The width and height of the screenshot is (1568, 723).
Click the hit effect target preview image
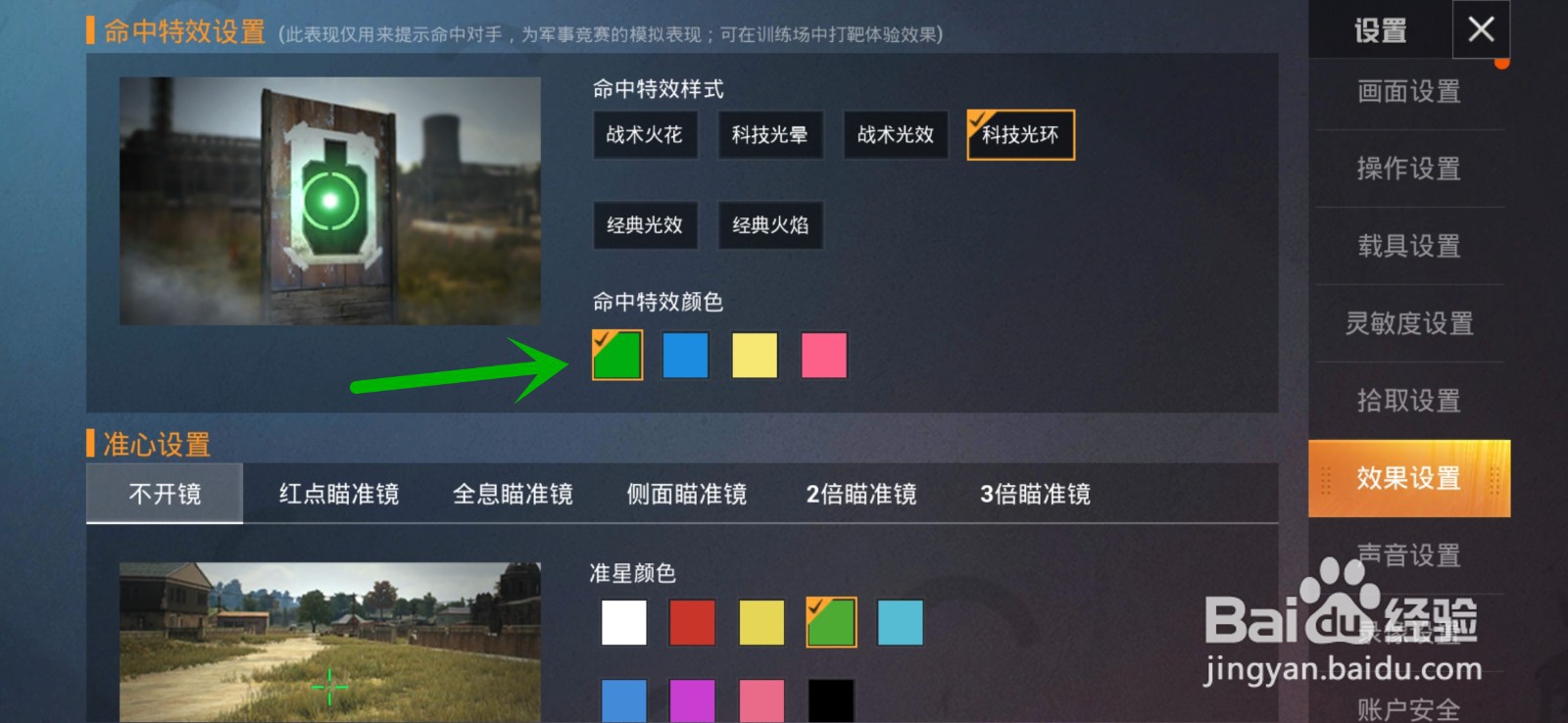(x=330, y=201)
